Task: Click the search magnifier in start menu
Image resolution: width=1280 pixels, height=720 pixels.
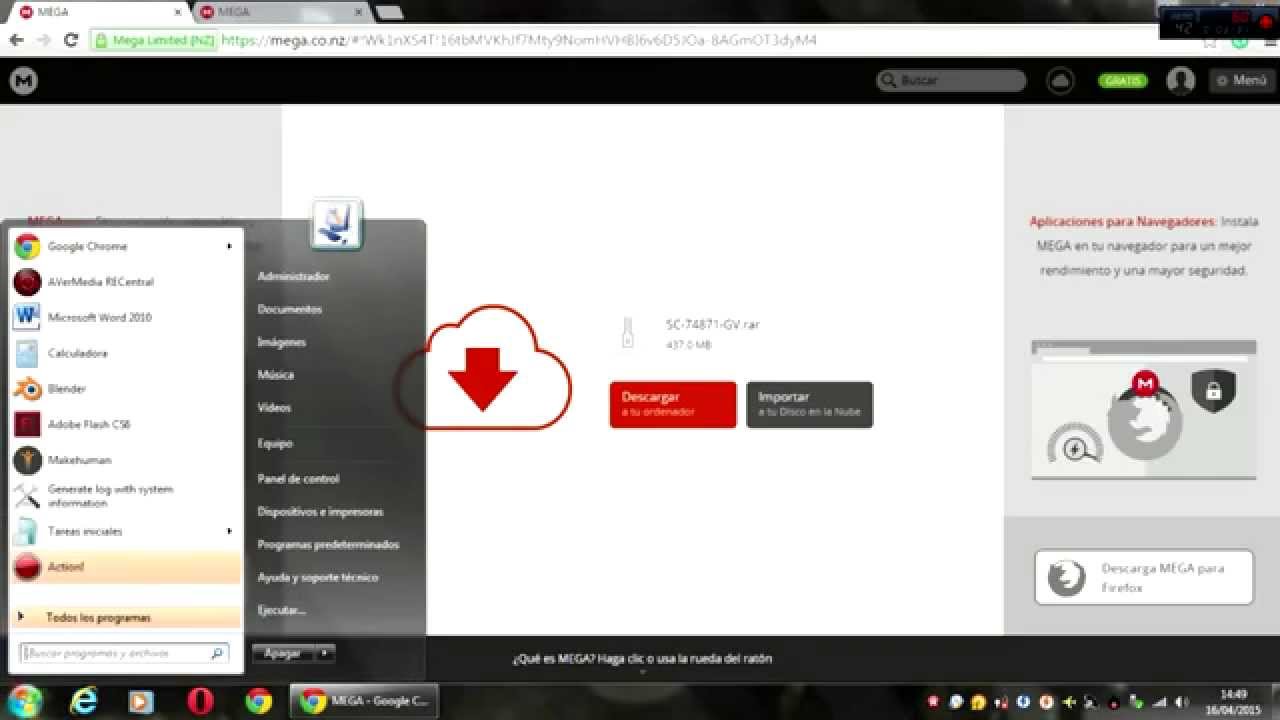Action: (x=217, y=654)
